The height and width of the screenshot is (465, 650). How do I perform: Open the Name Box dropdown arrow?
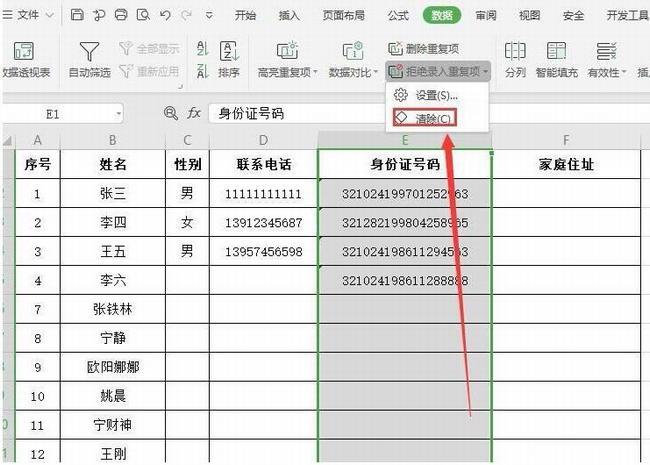tap(119, 114)
